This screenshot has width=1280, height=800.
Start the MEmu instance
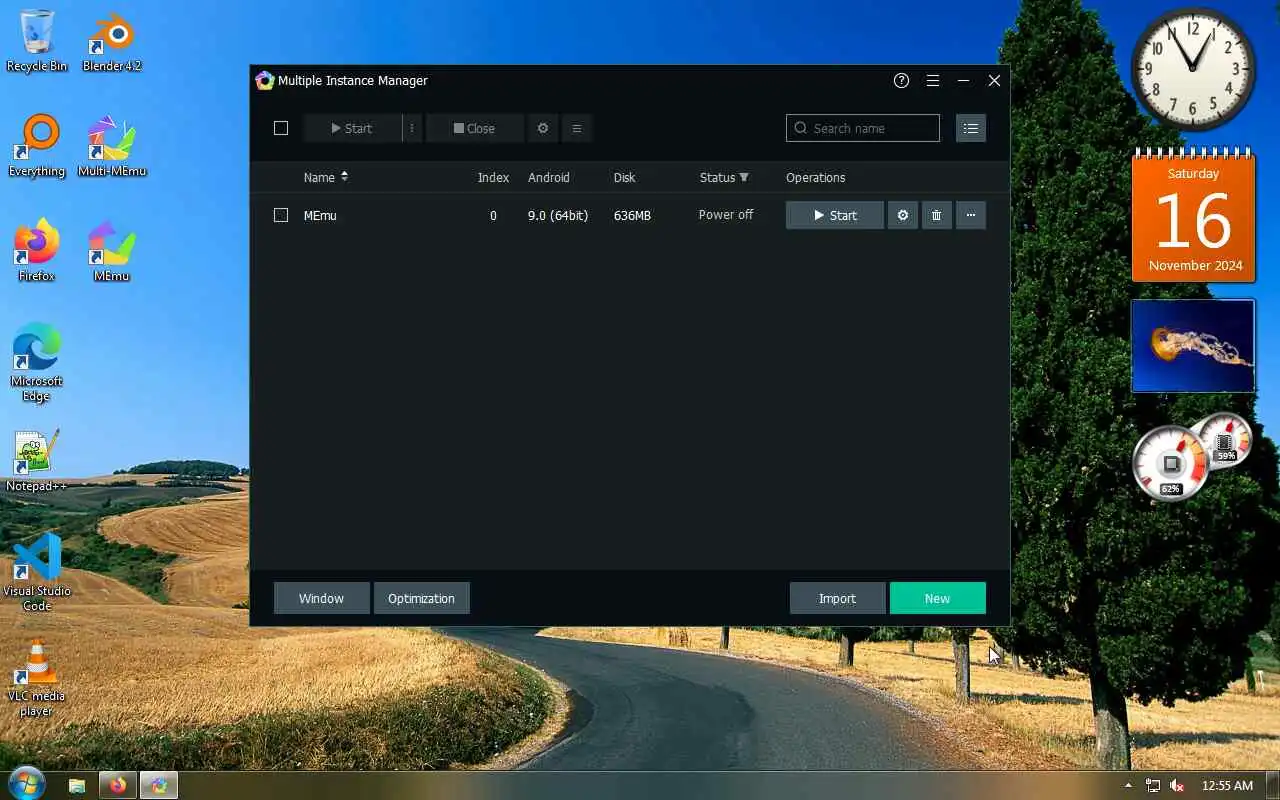(835, 215)
